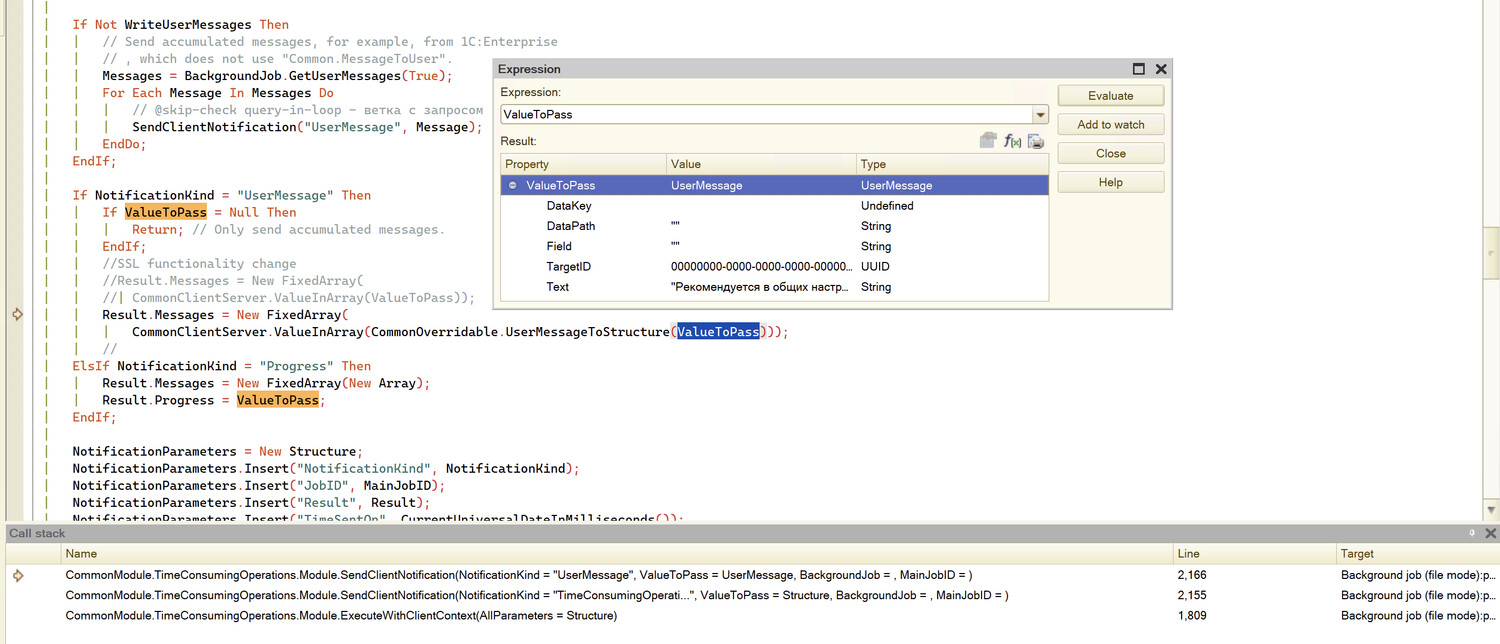This screenshot has height=644, width=1500.
Task: Maximize the Expression dialog window
Action: (1139, 69)
